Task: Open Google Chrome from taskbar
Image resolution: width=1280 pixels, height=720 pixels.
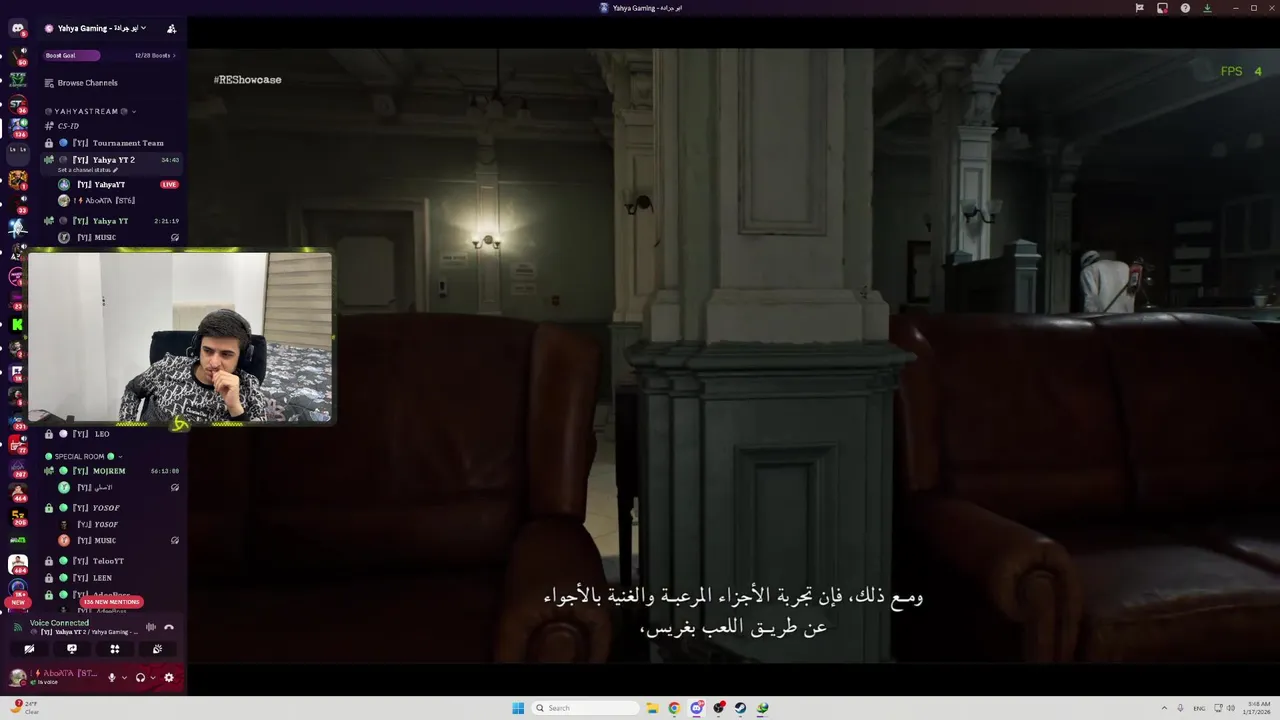Action: click(x=674, y=708)
